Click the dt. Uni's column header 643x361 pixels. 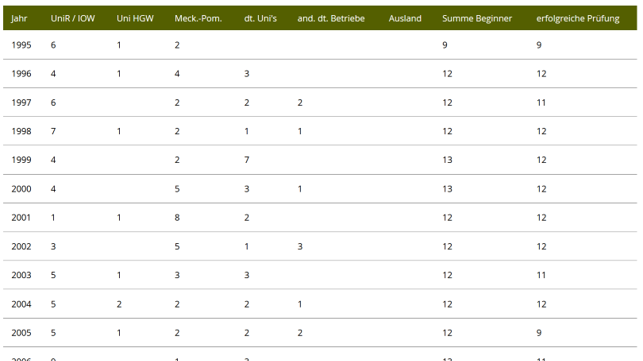pyautogui.click(x=260, y=18)
